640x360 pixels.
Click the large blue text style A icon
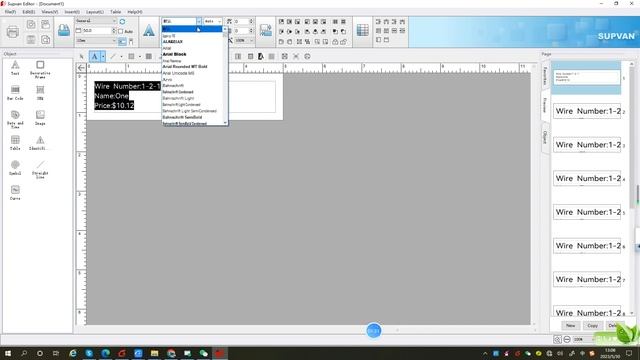pyautogui.click(x=149, y=31)
